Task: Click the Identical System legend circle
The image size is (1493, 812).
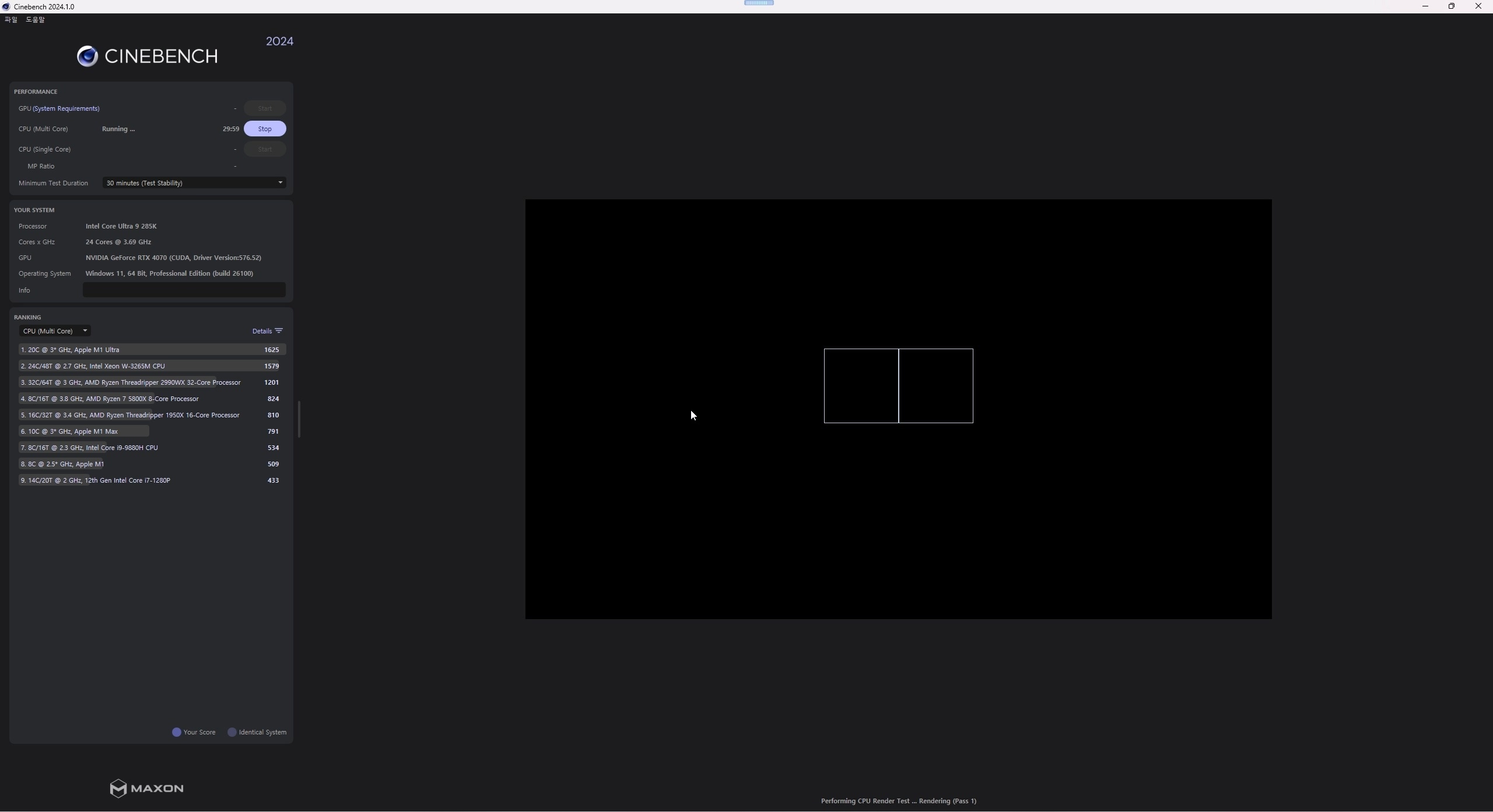Action: [x=232, y=732]
